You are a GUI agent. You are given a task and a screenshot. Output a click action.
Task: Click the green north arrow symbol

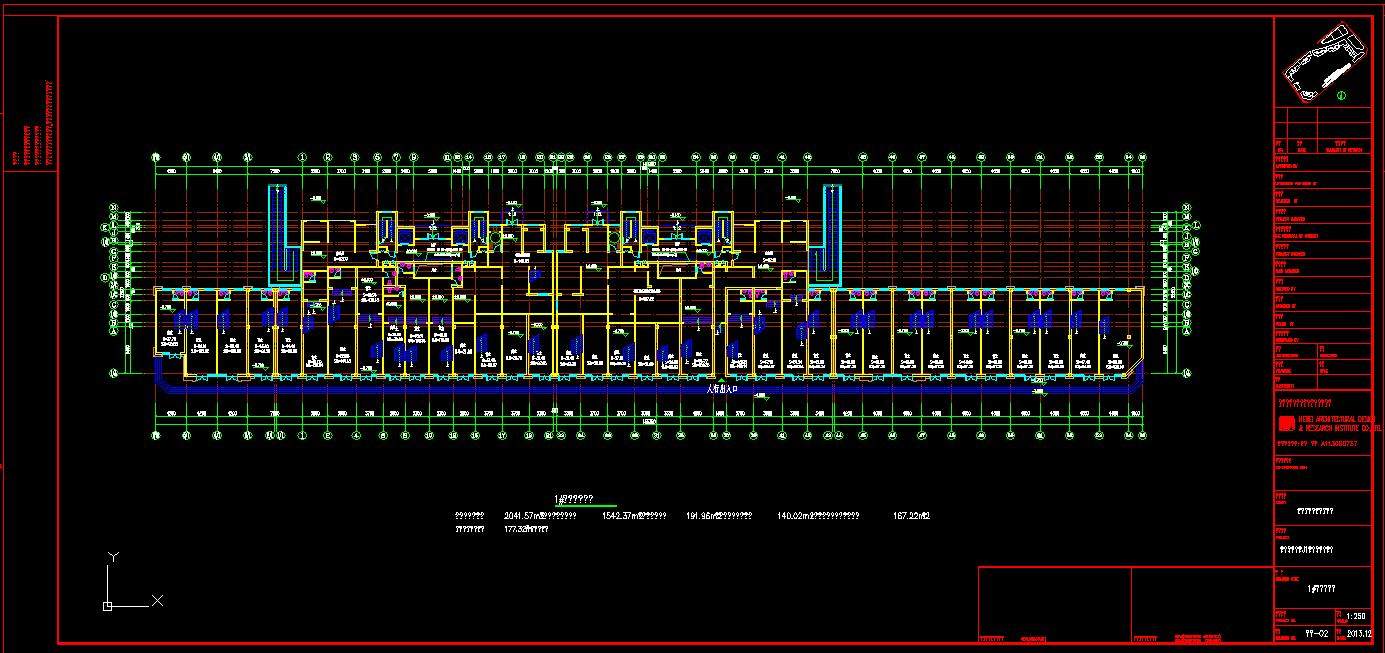[x=1341, y=96]
